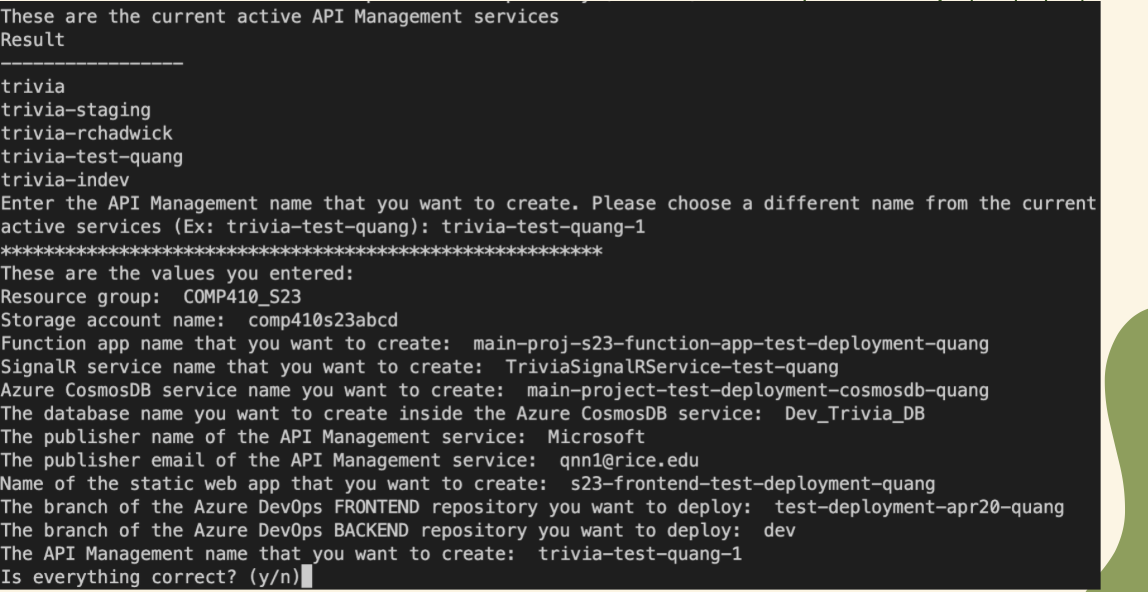Click the storage account name comp410s23abcd
Viewport: 1148px width, 592px height.
(323, 321)
